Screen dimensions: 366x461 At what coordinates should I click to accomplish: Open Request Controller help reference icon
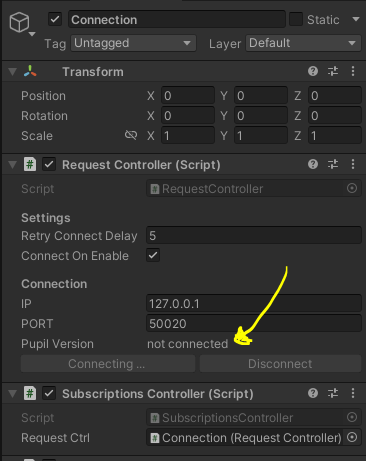pos(313,164)
